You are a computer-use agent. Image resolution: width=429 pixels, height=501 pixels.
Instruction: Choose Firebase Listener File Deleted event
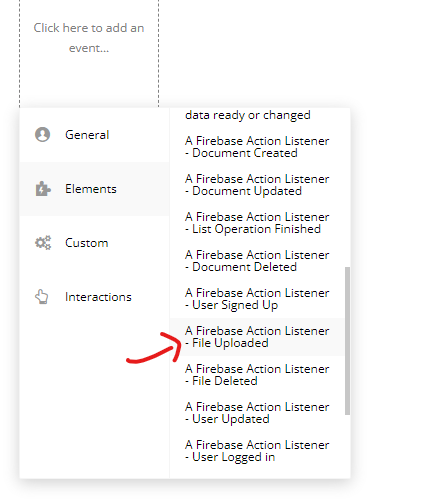(257, 375)
